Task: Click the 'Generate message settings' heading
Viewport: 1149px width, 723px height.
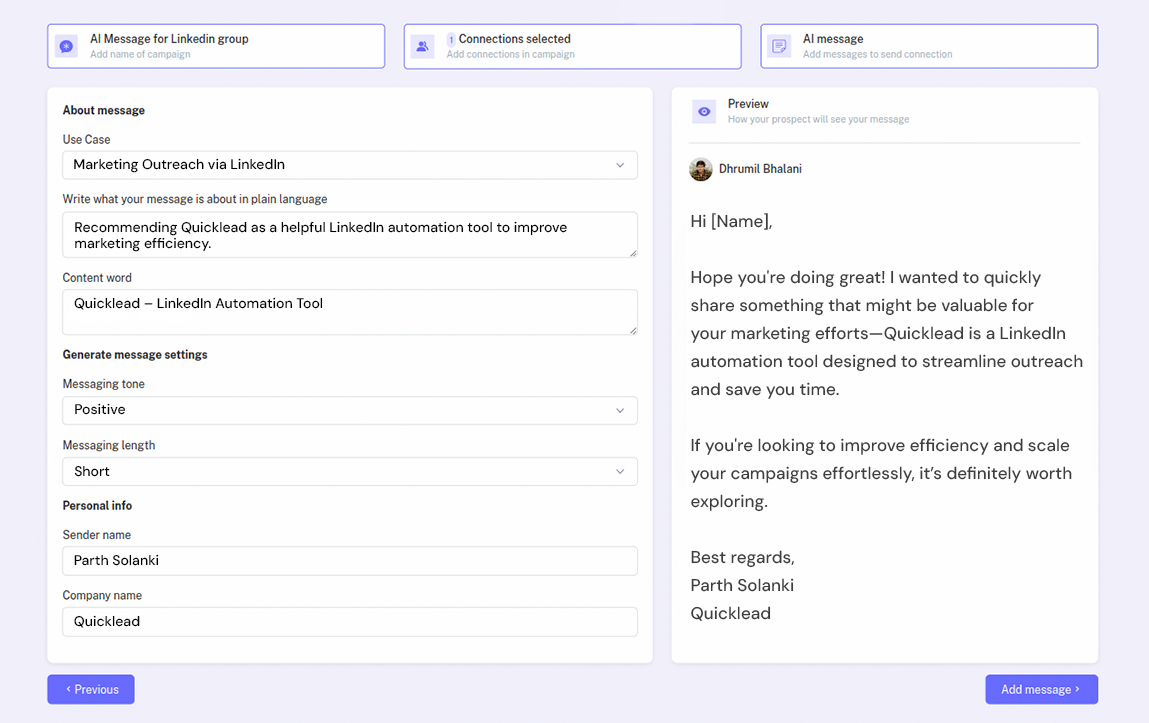Action: coord(135,355)
